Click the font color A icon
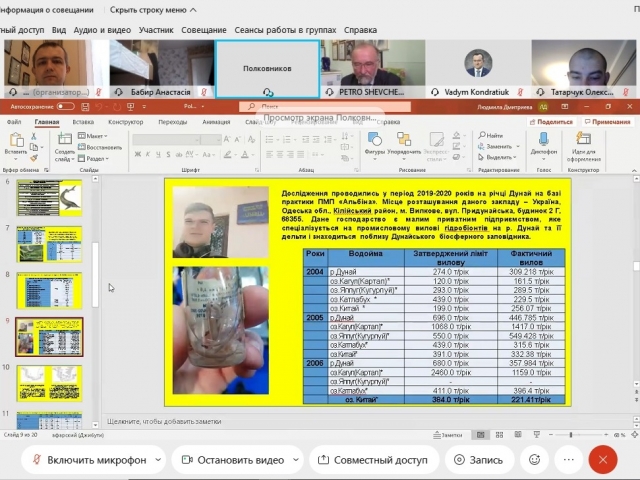 coord(244,154)
